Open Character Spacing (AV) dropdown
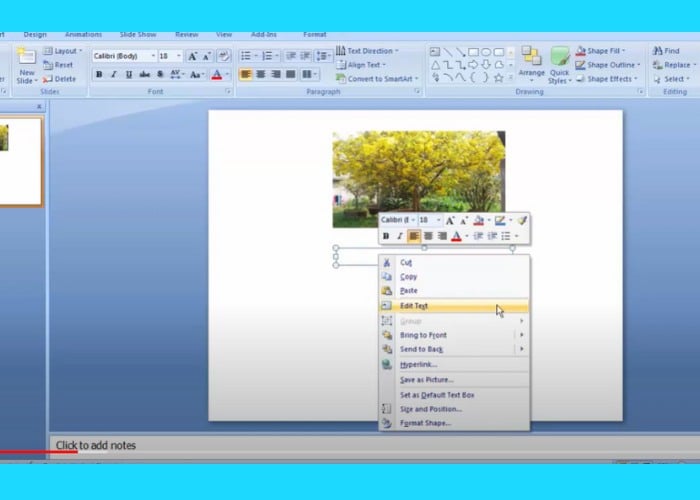The height and width of the screenshot is (500, 700). [x=177, y=75]
